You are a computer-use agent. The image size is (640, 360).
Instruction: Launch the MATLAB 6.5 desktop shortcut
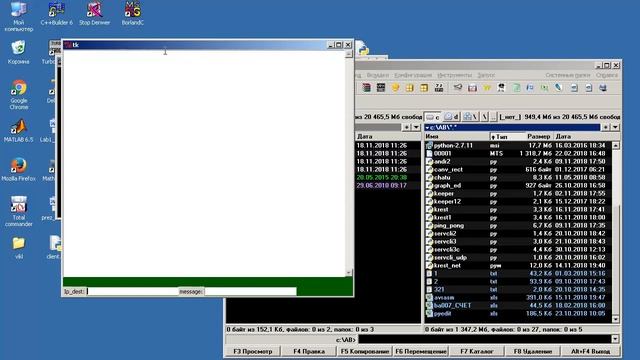(x=18, y=131)
